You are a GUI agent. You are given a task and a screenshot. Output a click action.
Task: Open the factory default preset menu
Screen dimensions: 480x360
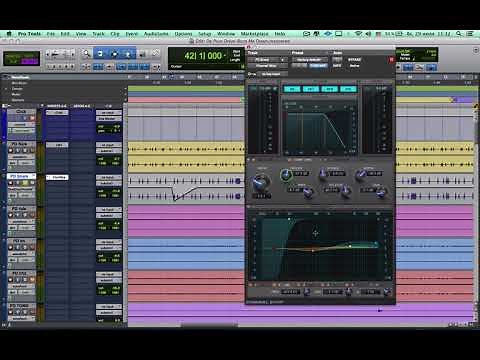point(310,60)
